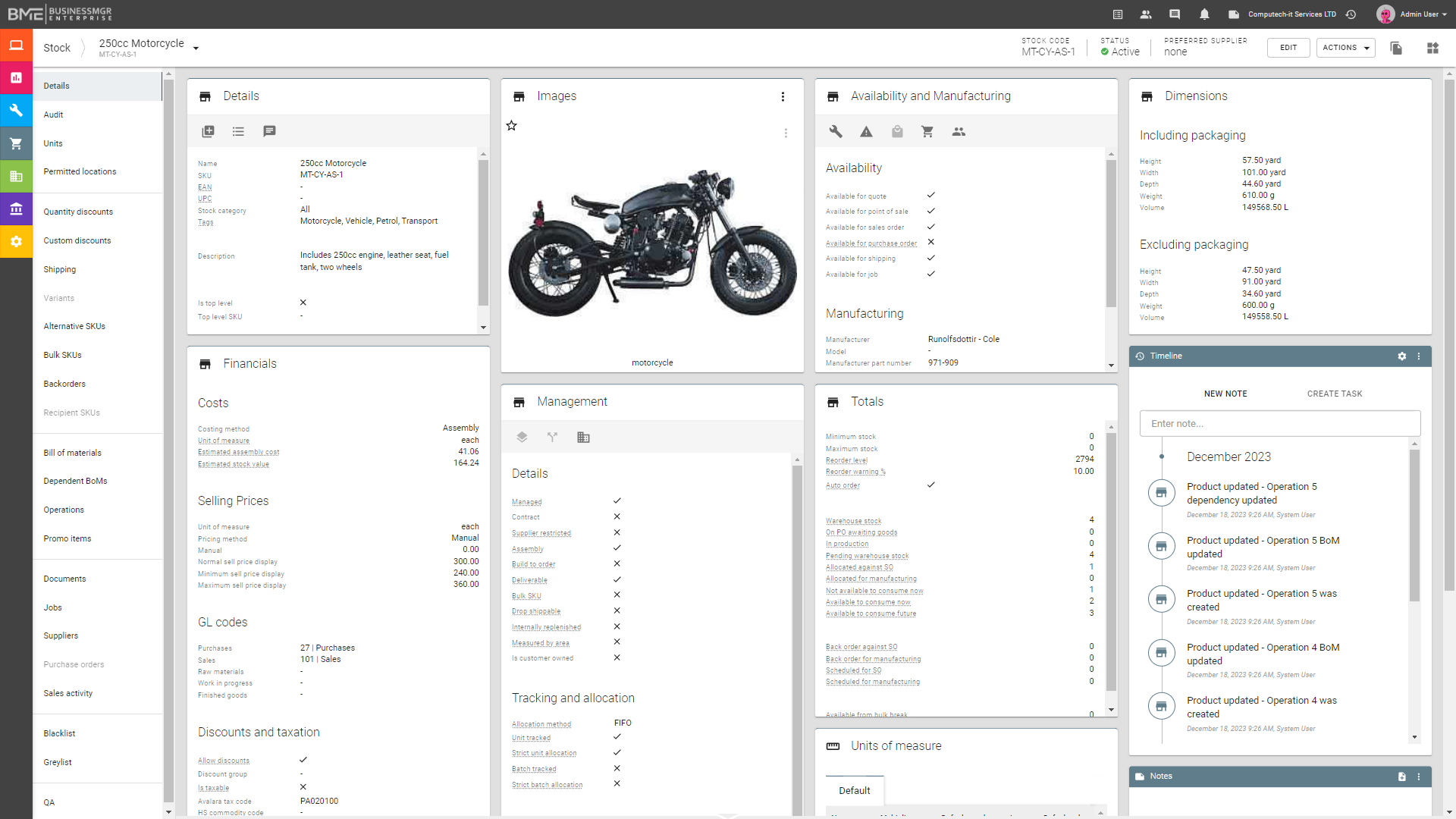The width and height of the screenshot is (1456, 819).
Task: Switch to the Bill of materials section
Action: (x=72, y=453)
